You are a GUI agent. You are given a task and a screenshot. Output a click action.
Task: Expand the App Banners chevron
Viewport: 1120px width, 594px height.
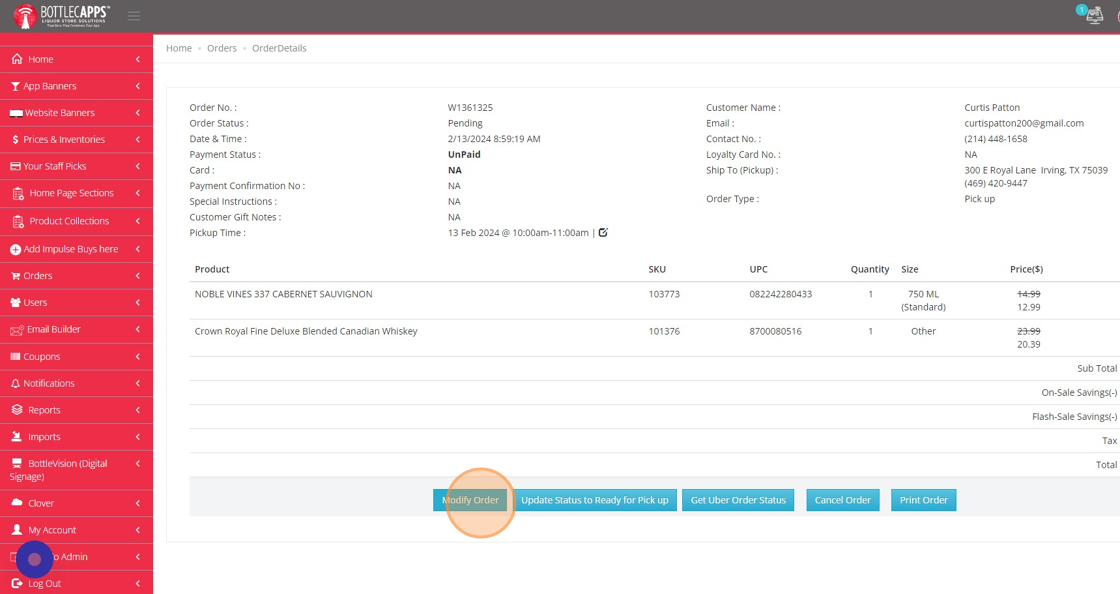tap(137, 86)
